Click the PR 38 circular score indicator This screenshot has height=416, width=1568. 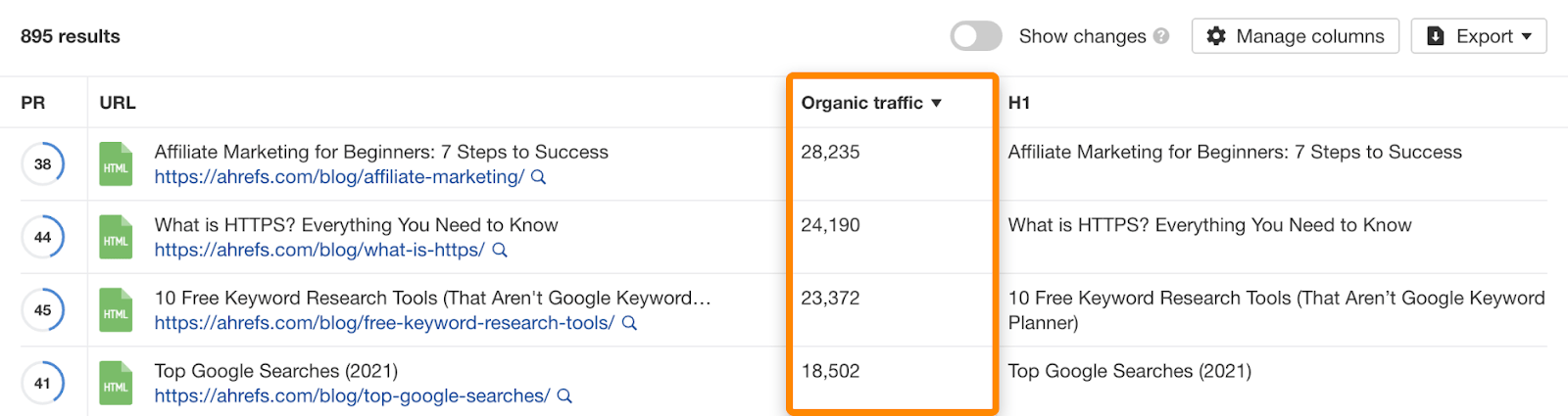43,164
